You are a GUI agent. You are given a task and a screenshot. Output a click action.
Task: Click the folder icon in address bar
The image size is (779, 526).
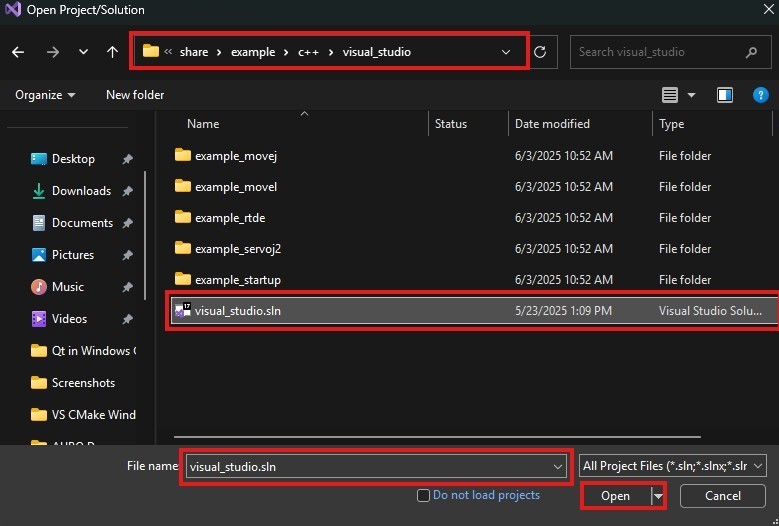[151, 51]
